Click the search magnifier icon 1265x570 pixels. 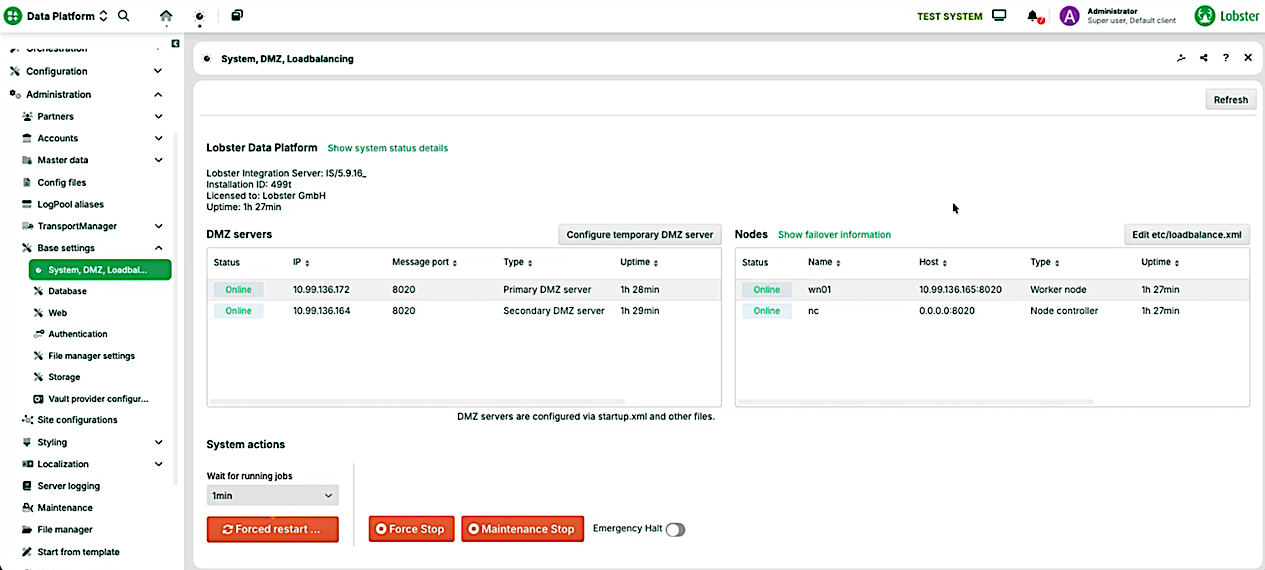click(124, 16)
